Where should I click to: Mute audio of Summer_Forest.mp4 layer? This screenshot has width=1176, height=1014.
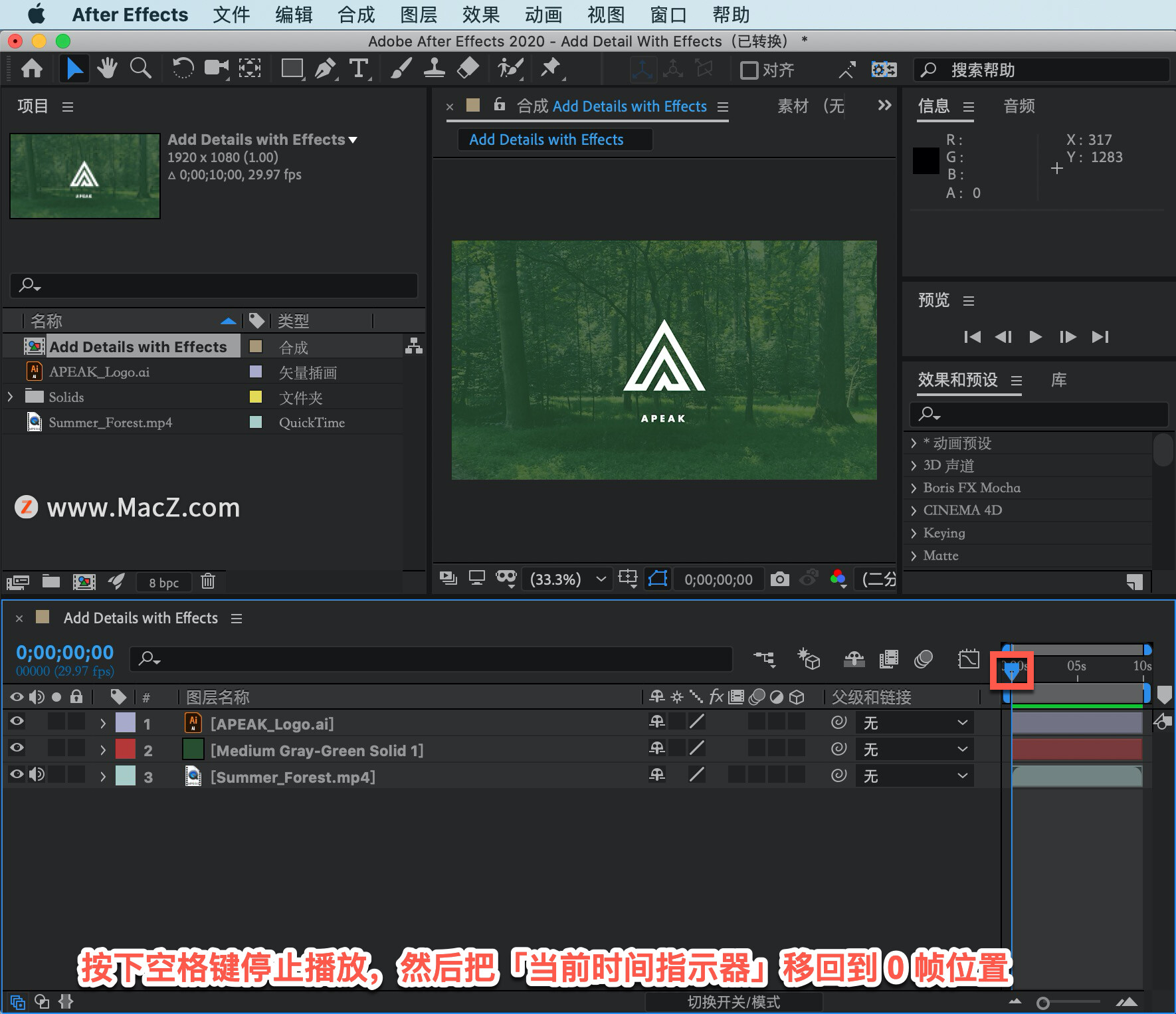(37, 774)
